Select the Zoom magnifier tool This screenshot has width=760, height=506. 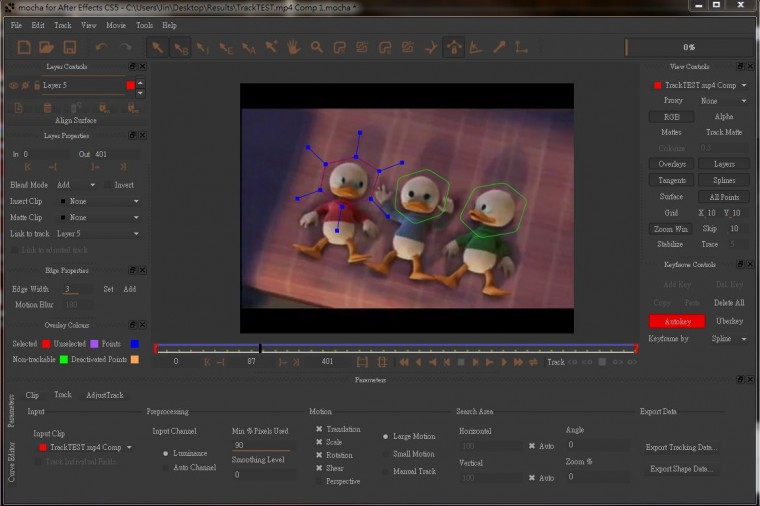pos(316,47)
